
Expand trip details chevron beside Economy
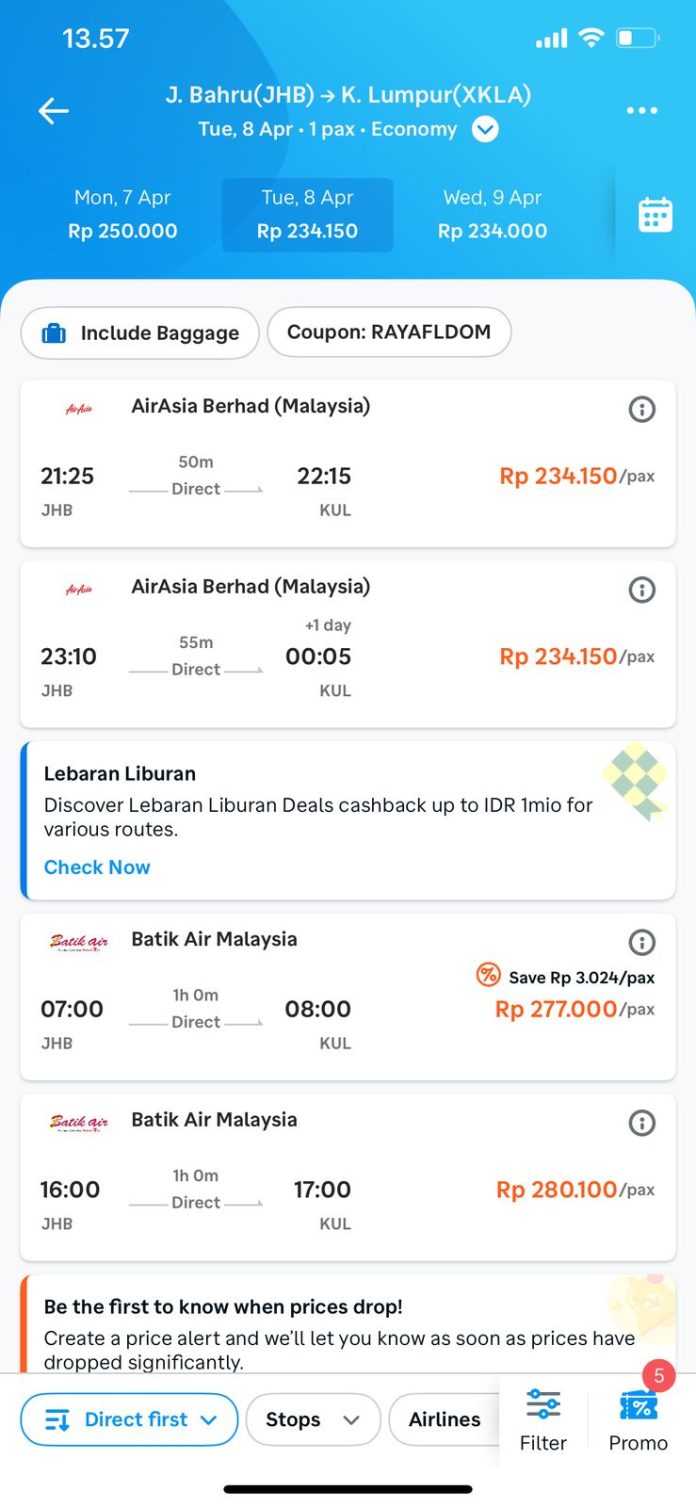[x=485, y=130]
